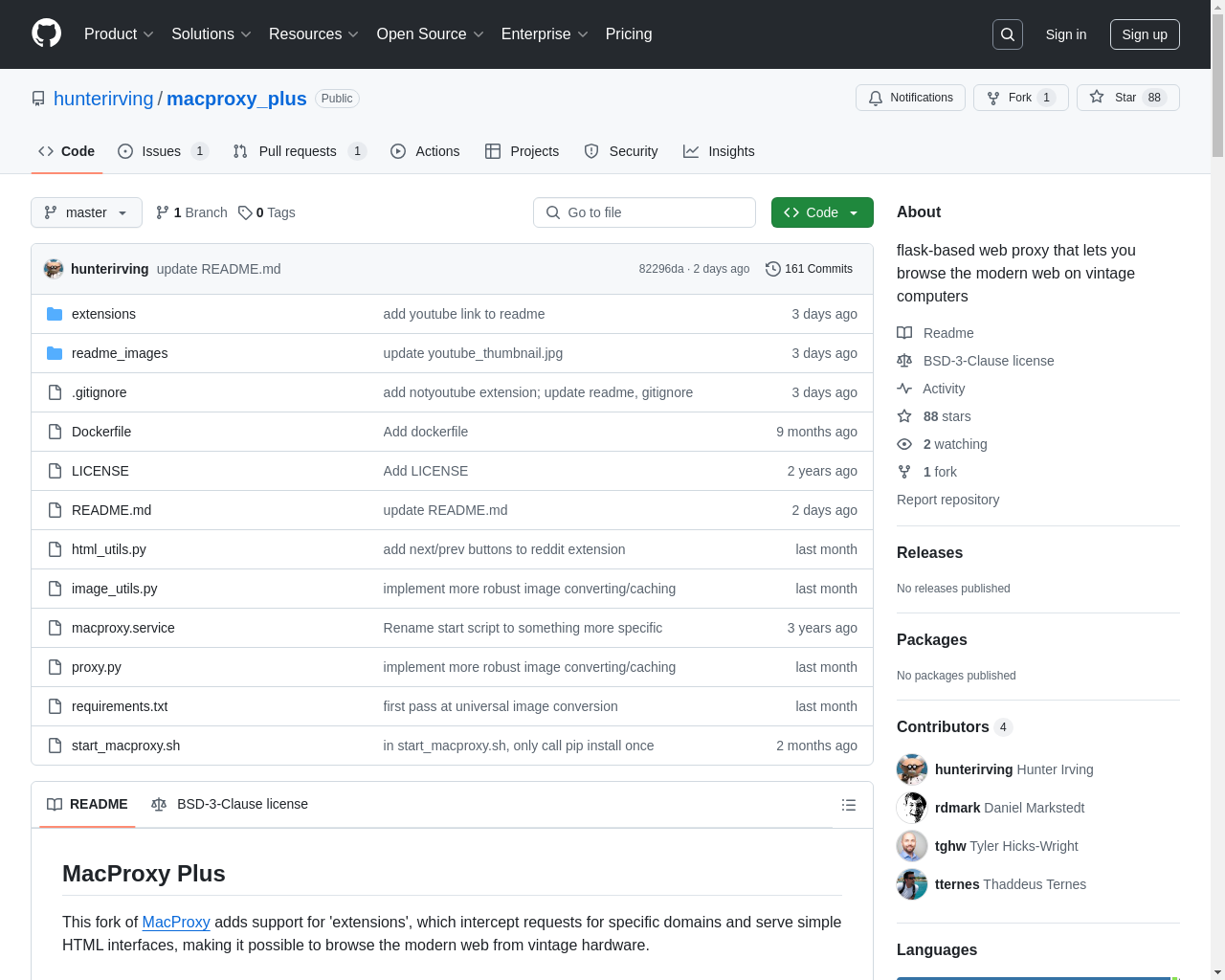Click the file icon beside proxy.py

[55, 667]
